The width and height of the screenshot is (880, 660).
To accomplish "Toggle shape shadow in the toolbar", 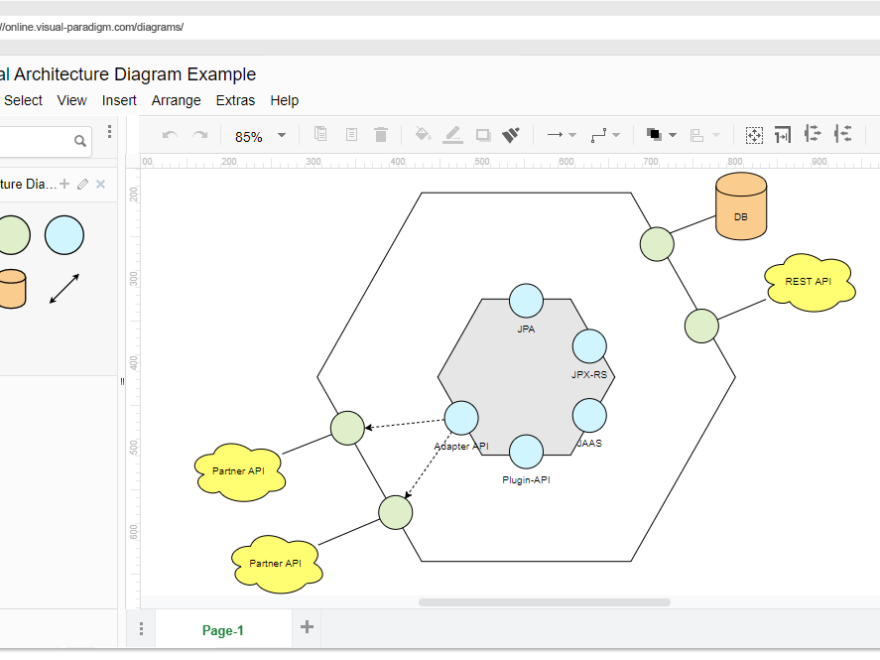I will click(483, 134).
